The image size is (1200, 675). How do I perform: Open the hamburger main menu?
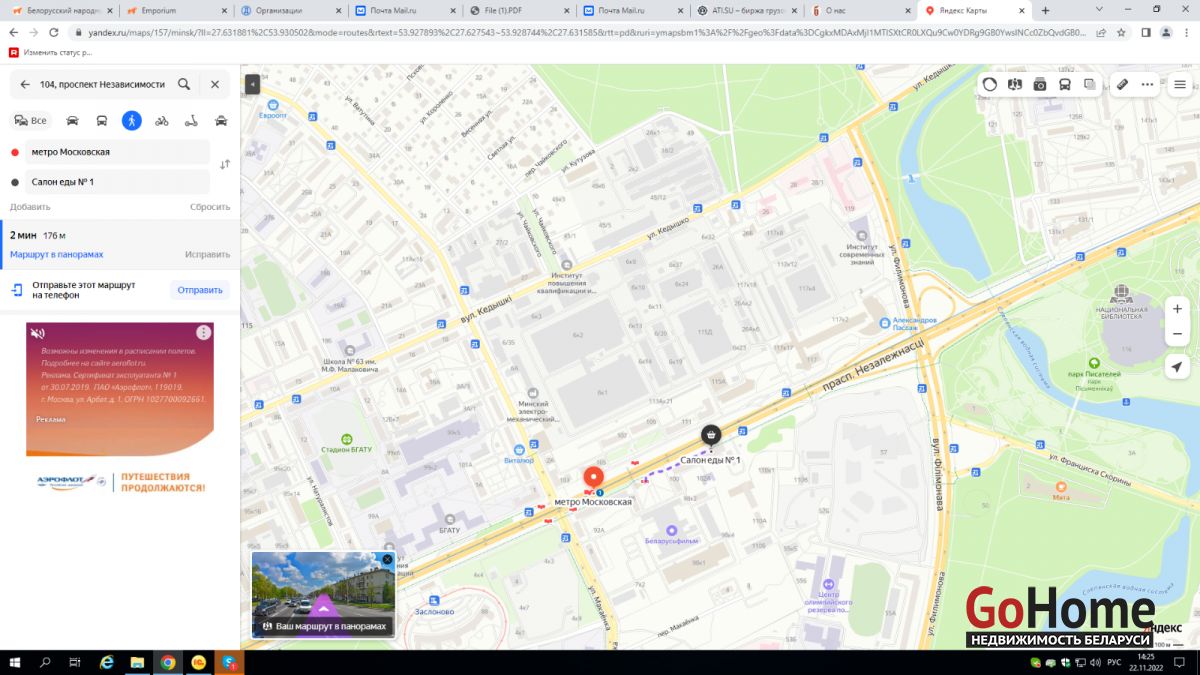tap(1180, 85)
